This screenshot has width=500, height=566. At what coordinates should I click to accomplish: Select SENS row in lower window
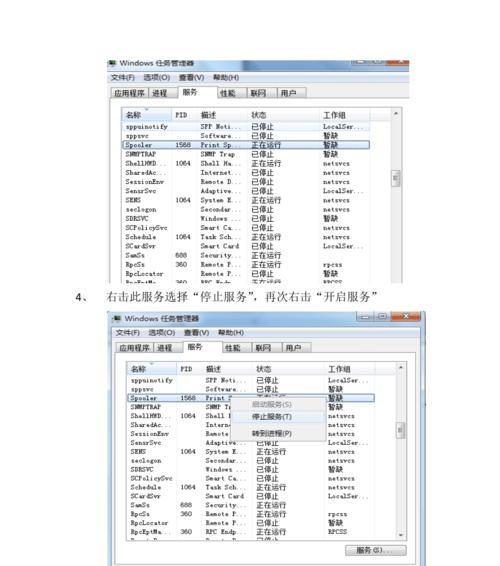tap(251, 452)
